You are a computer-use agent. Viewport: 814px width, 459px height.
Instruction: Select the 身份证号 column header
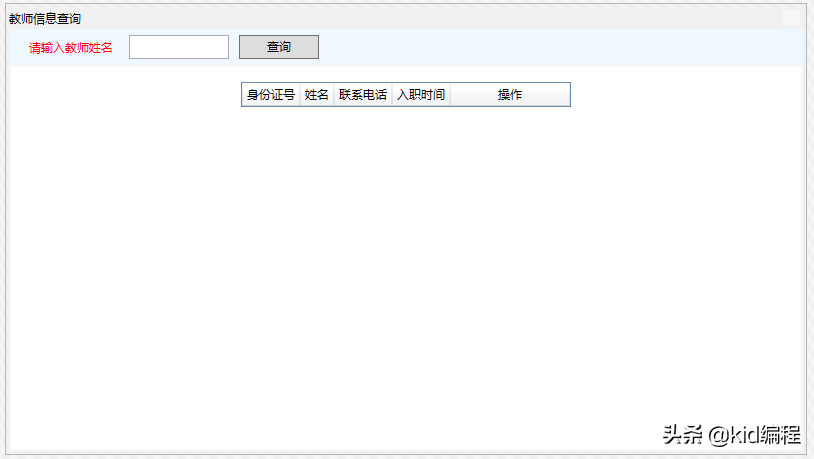271,94
